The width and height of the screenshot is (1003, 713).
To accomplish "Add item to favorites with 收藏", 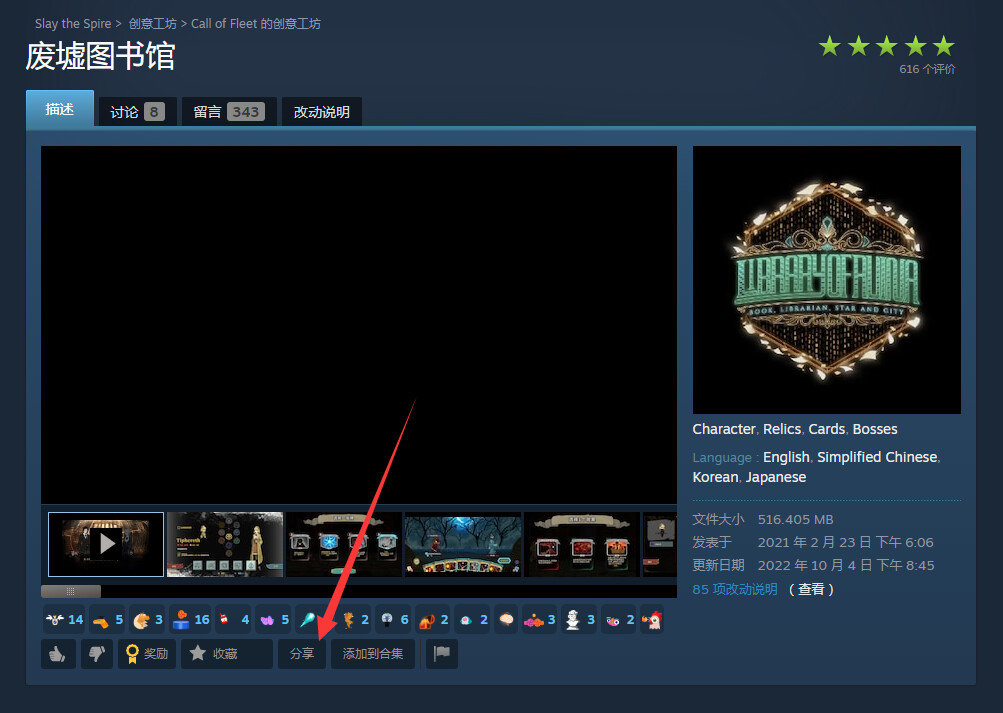I will [x=226, y=654].
